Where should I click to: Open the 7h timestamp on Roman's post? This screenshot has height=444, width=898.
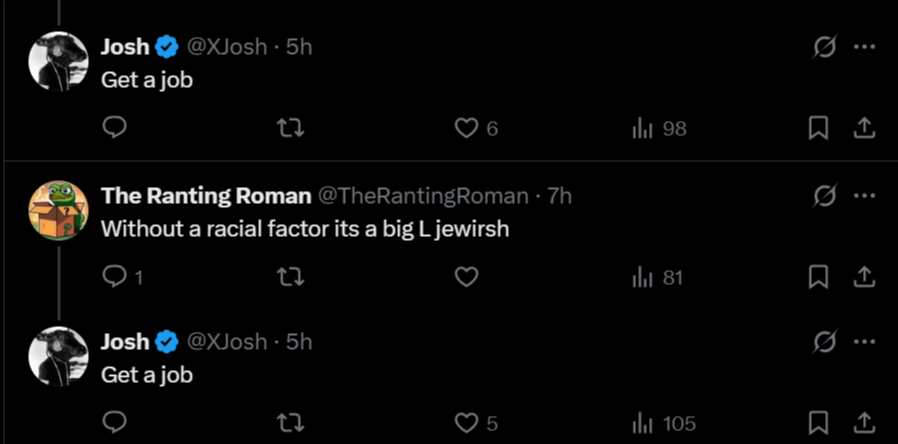point(559,196)
